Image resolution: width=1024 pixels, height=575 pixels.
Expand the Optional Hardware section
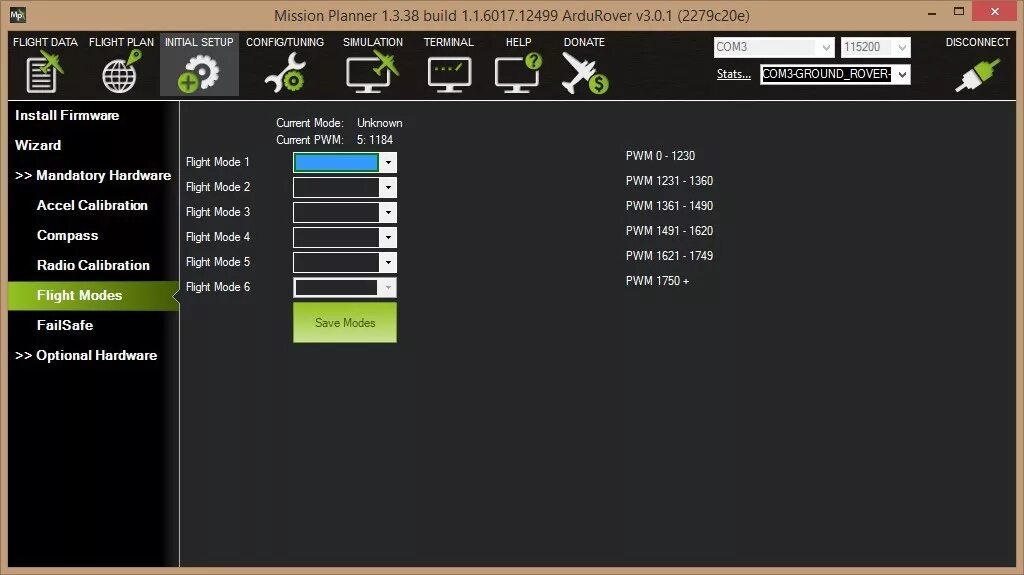(86, 355)
